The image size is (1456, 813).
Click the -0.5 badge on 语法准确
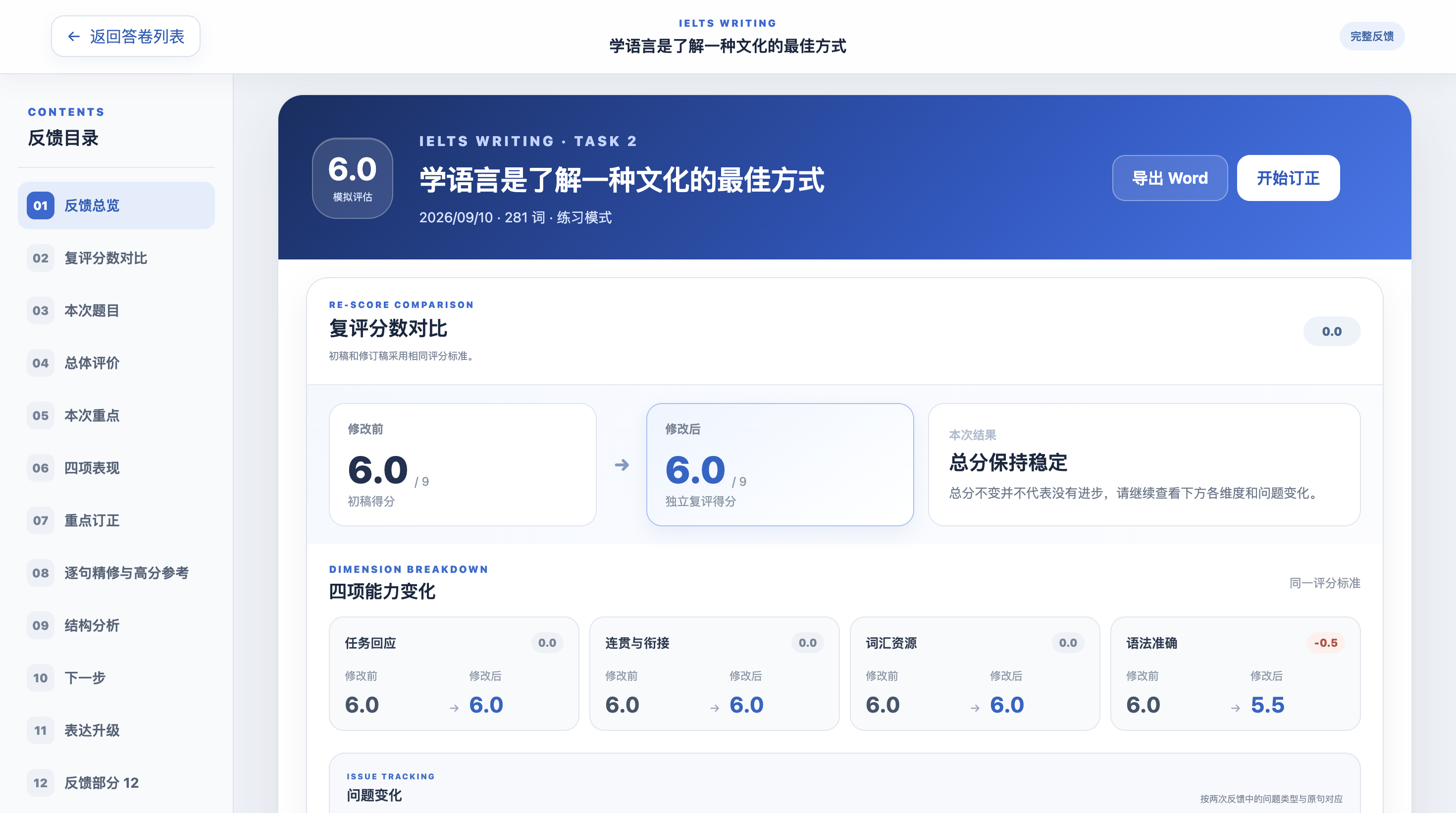[x=1325, y=643]
